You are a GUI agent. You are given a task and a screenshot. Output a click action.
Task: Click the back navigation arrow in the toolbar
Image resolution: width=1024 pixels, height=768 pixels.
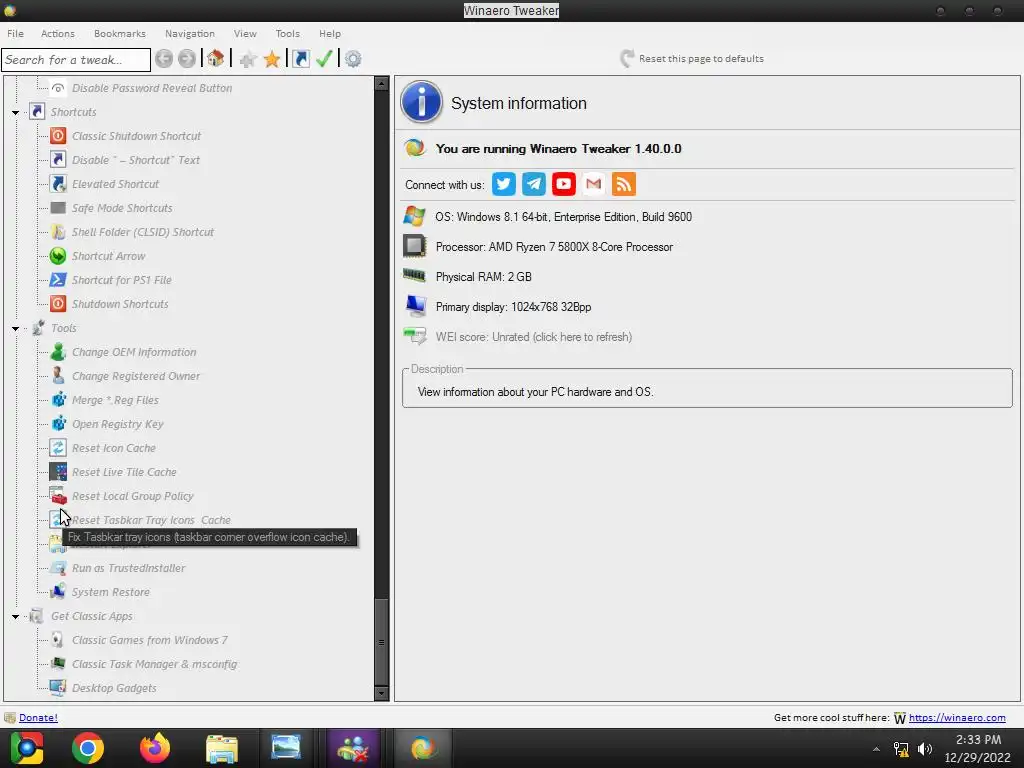[x=164, y=59]
